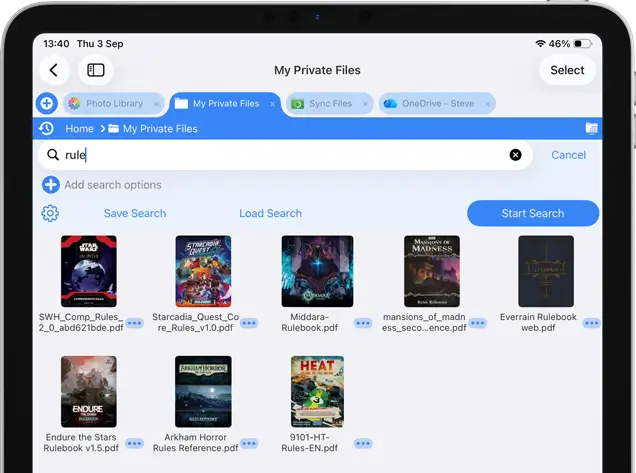636x473 pixels.
Task: Select file name SWH_Comp_Rules_2_0_abd621bde.pdf
Action: (81, 322)
